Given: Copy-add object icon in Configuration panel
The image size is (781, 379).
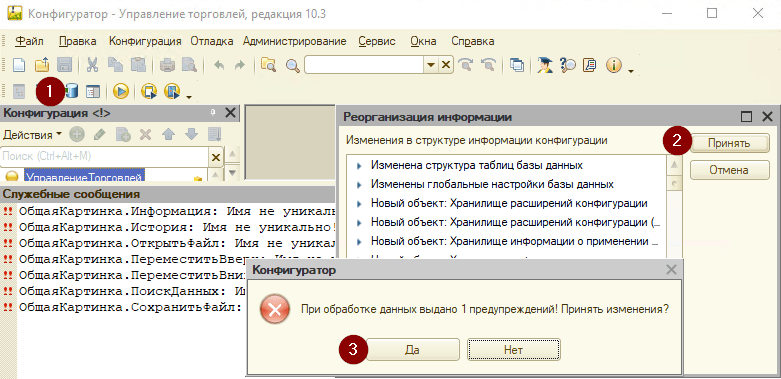Looking at the screenshot, I should [123, 134].
